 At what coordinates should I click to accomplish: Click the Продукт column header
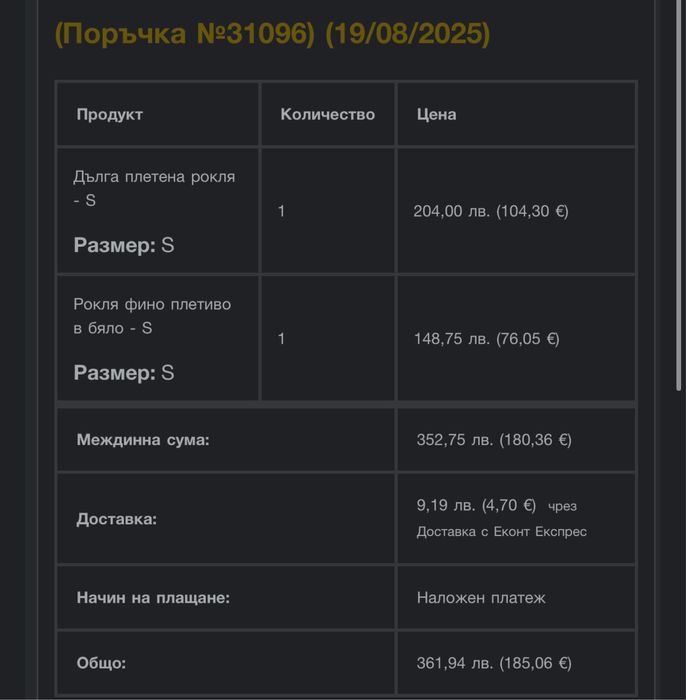109,114
